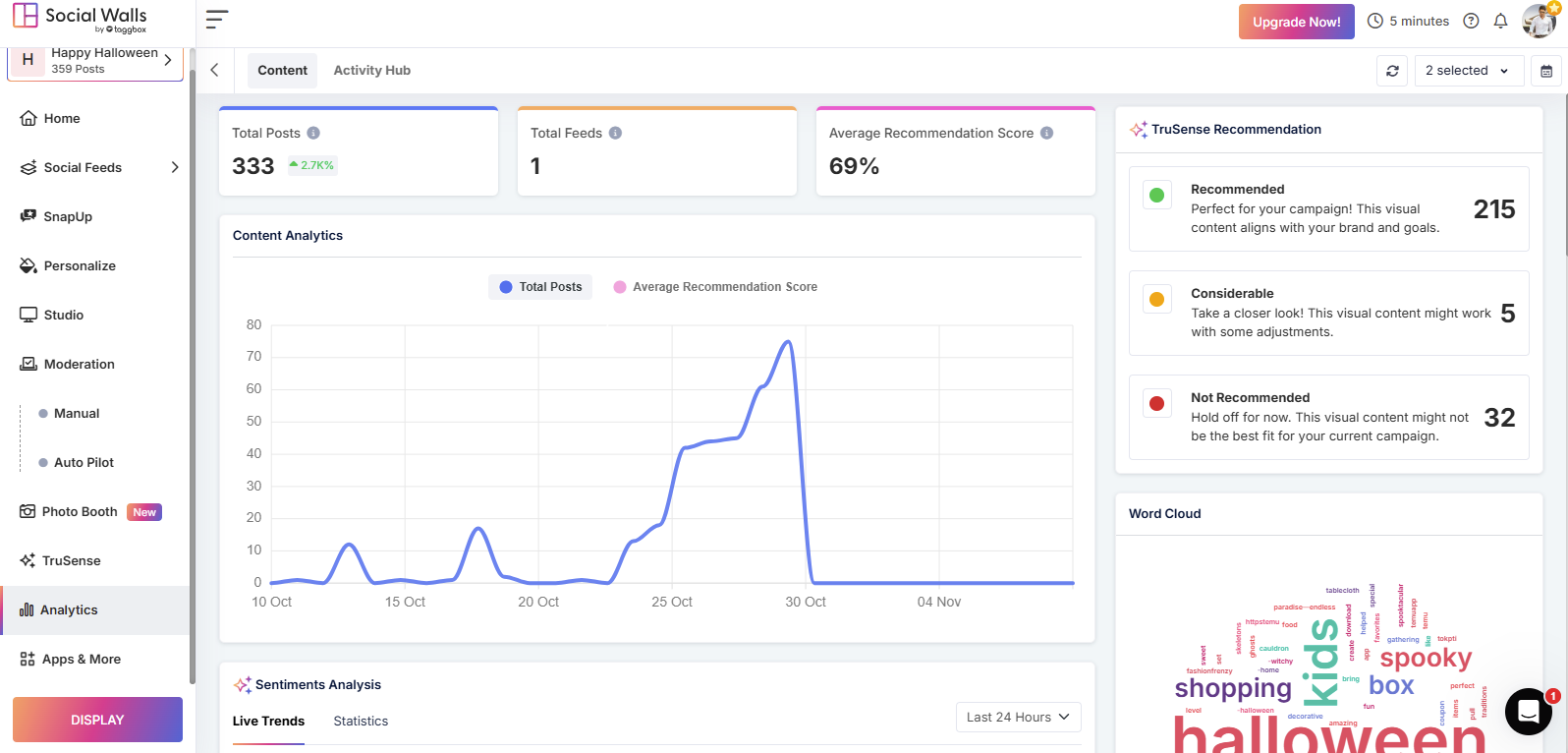Click the Upgrade Now! button
1568x753 pixels.
pos(1296,22)
